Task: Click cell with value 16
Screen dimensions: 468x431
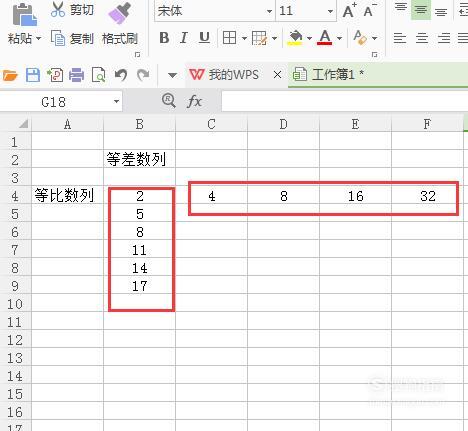Action: pyautogui.click(x=355, y=196)
